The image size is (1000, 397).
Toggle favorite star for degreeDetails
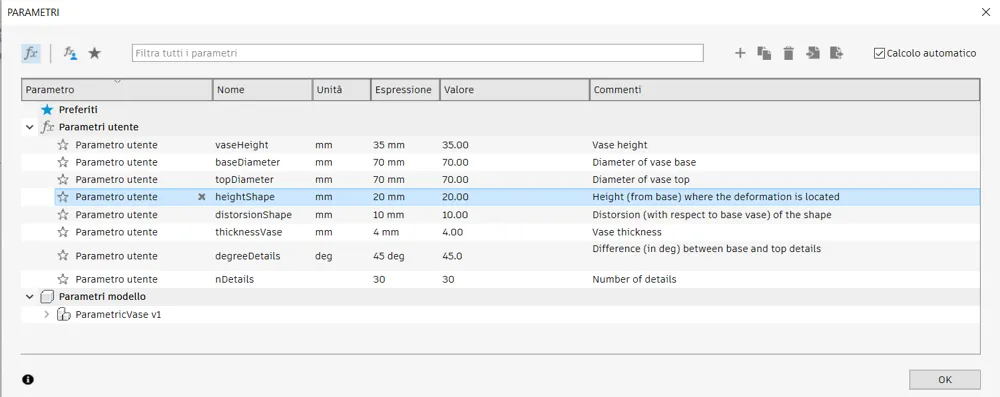pyautogui.click(x=62, y=255)
